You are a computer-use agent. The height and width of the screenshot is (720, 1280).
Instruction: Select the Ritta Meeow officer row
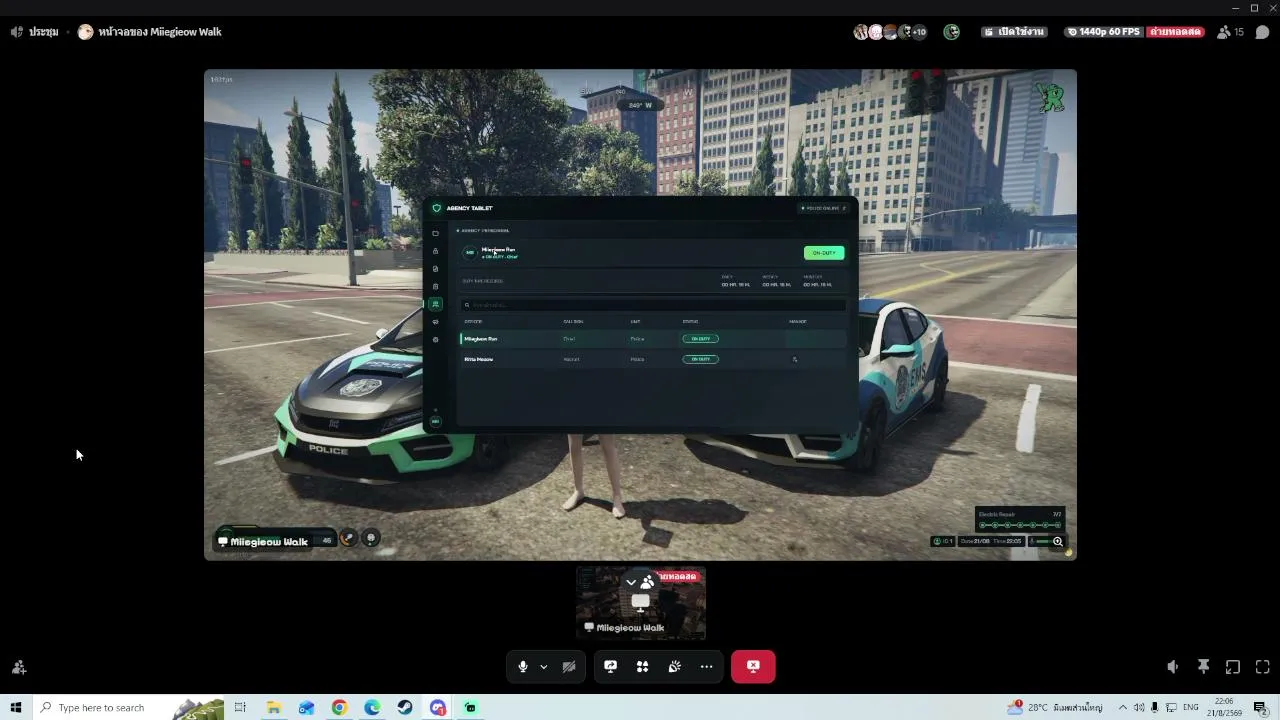click(654, 359)
